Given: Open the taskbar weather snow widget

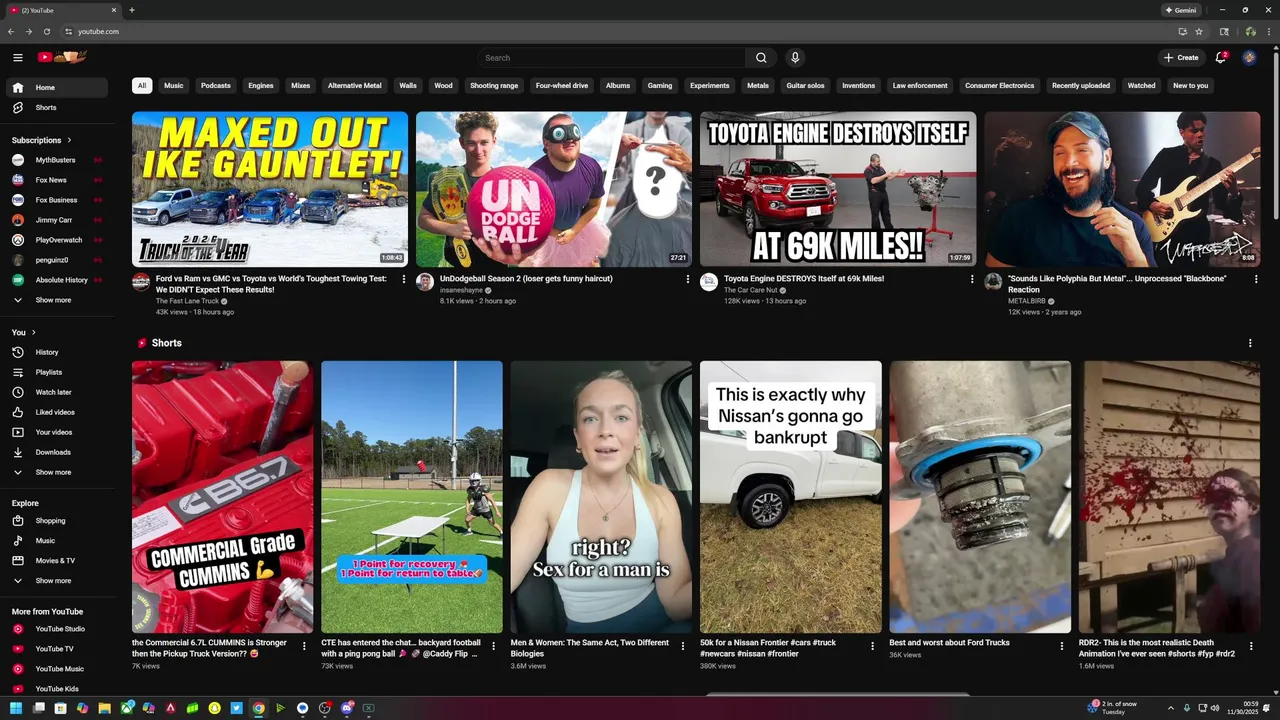Looking at the screenshot, I should [1114, 708].
